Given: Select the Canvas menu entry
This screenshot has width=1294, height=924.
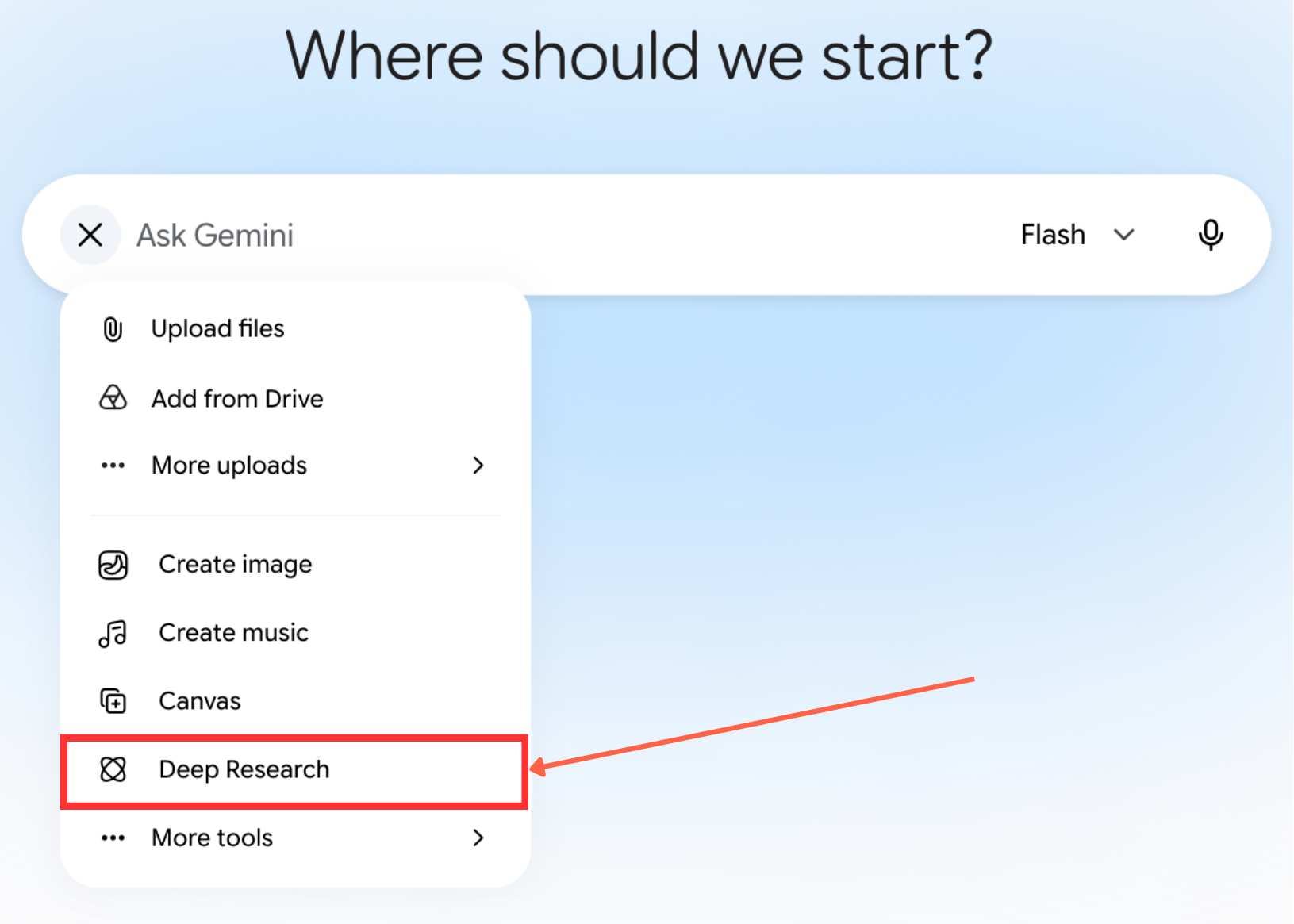Looking at the screenshot, I should point(294,701).
